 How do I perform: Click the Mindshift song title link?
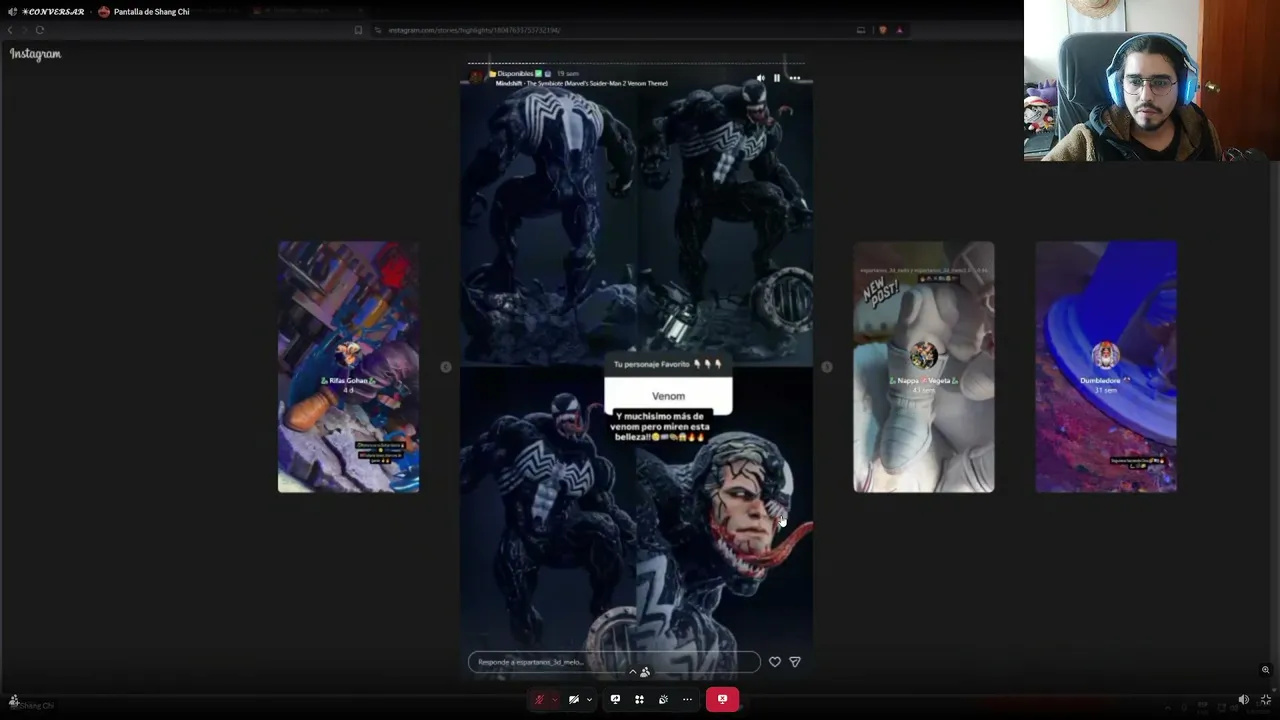tap(582, 83)
